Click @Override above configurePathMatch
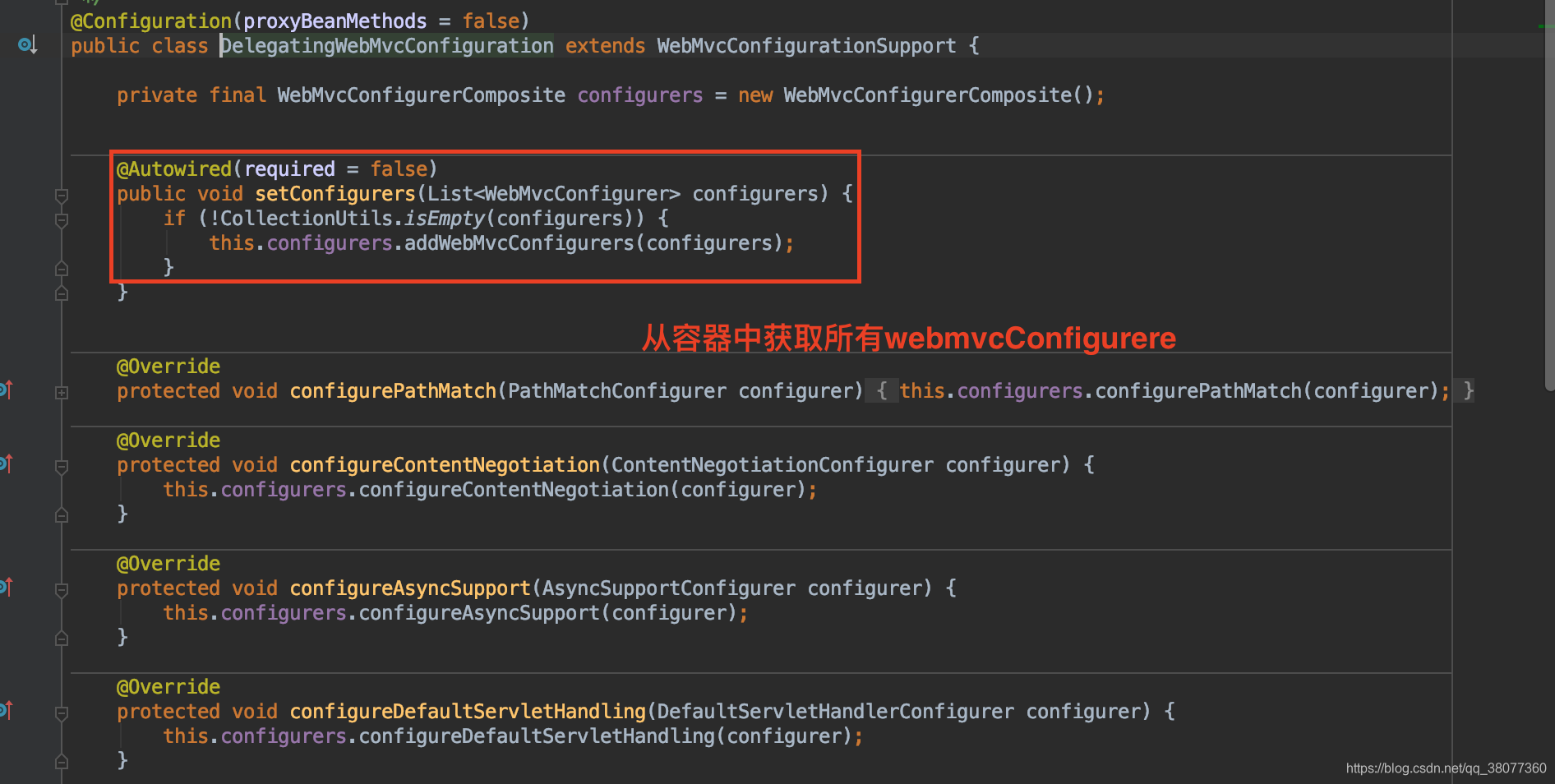1555x784 pixels. (x=168, y=367)
